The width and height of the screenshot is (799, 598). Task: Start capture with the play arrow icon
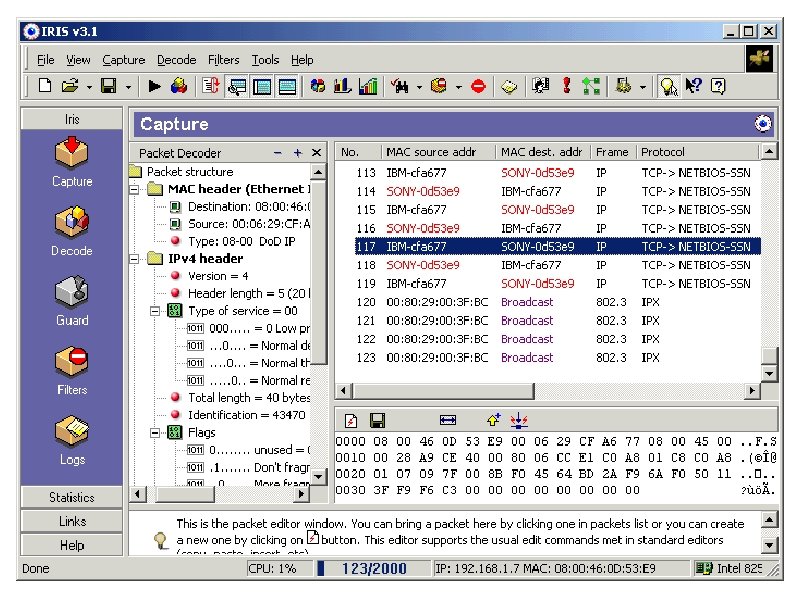click(154, 86)
